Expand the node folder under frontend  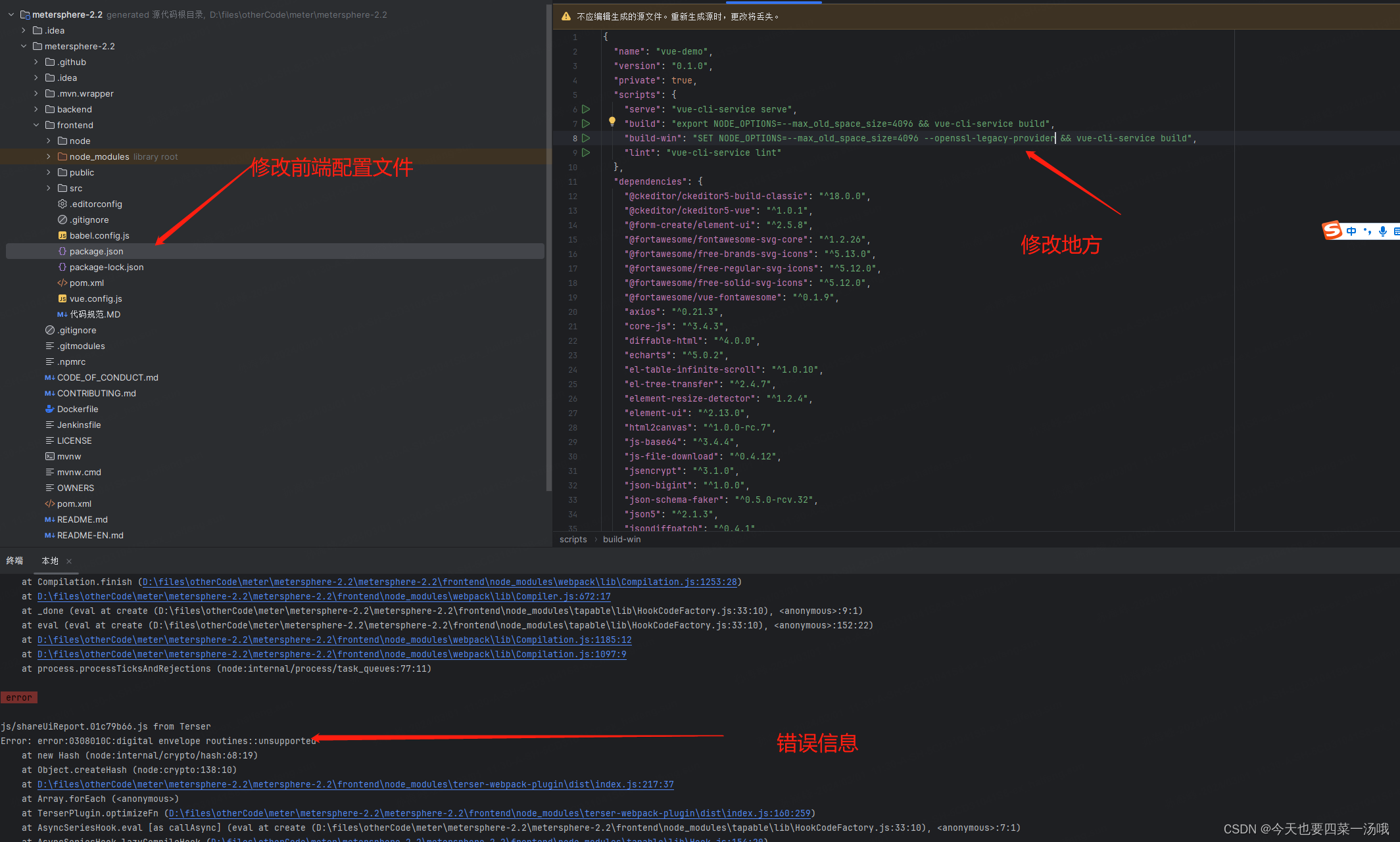click(x=49, y=141)
